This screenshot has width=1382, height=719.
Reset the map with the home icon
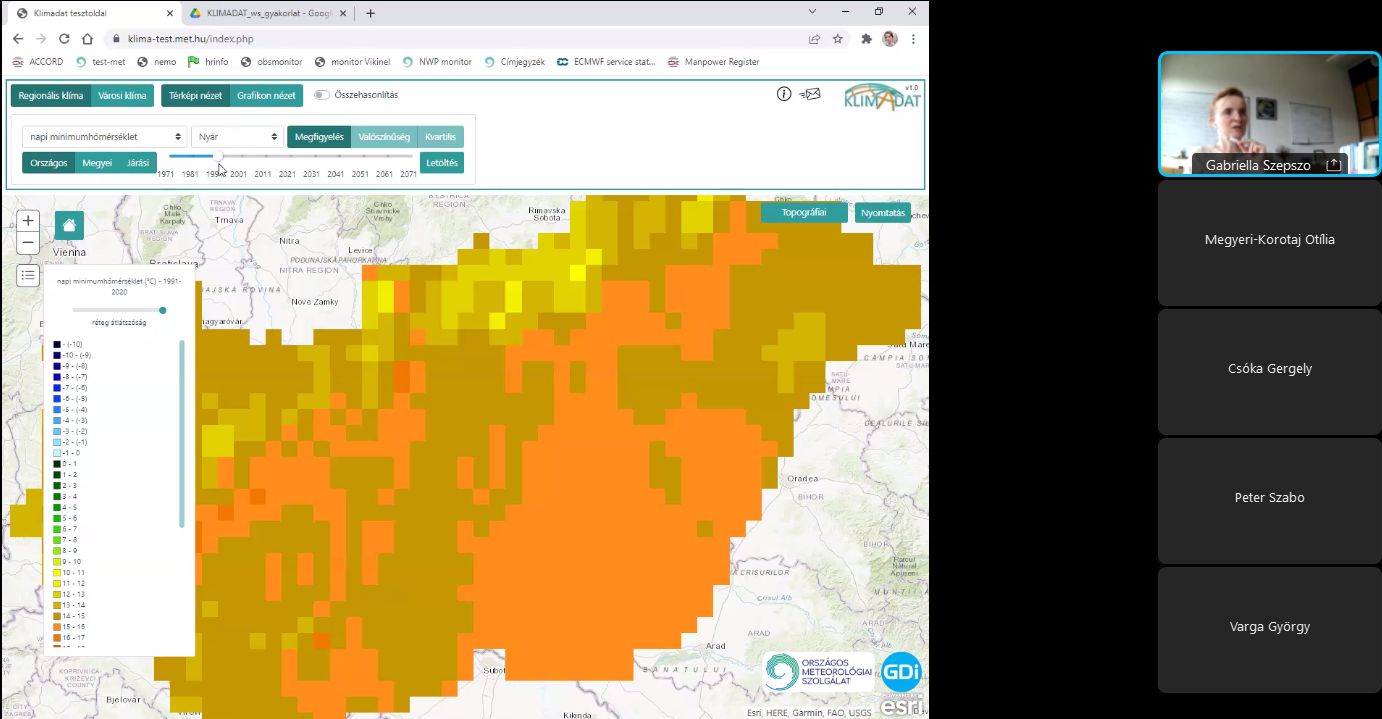click(69, 226)
